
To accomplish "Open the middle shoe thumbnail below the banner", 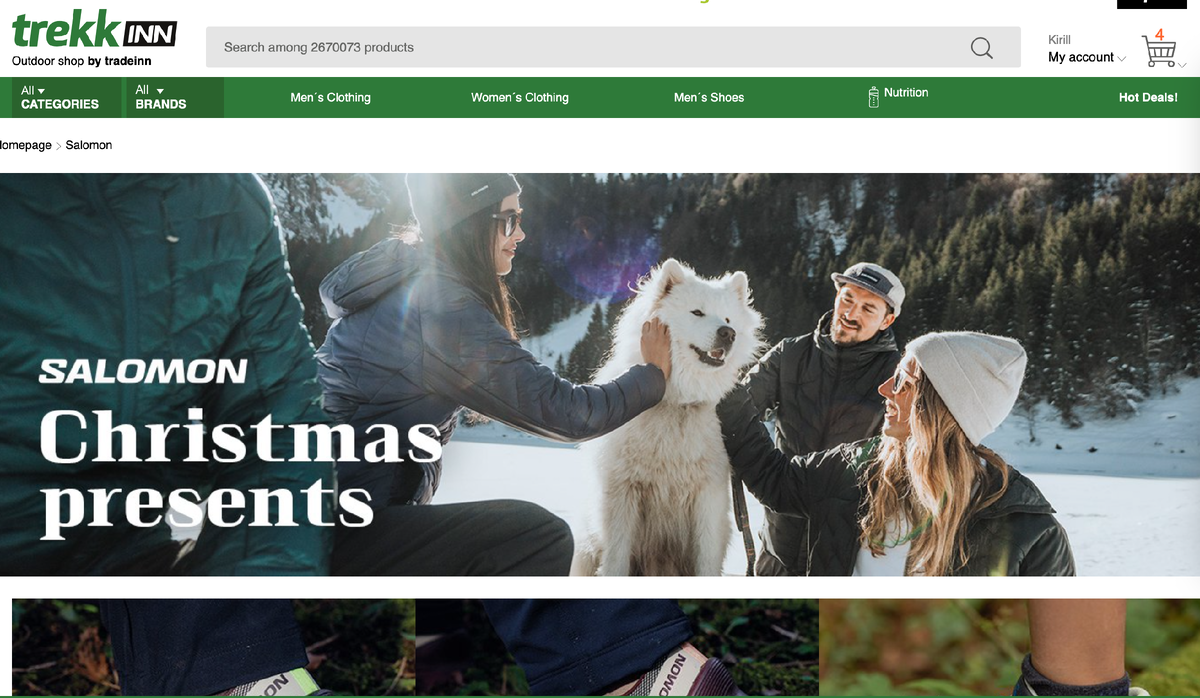I will point(617,647).
